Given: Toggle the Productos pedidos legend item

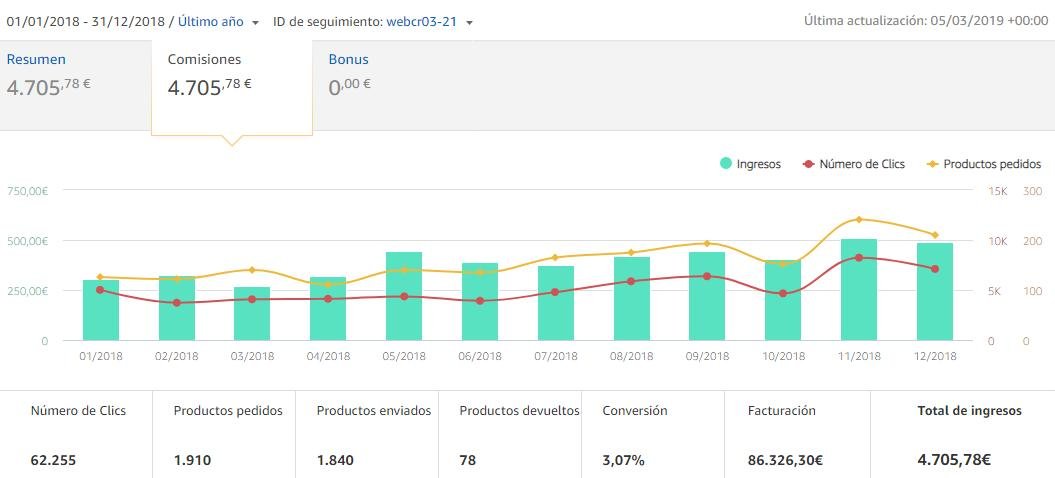Looking at the screenshot, I should [x=984, y=164].
